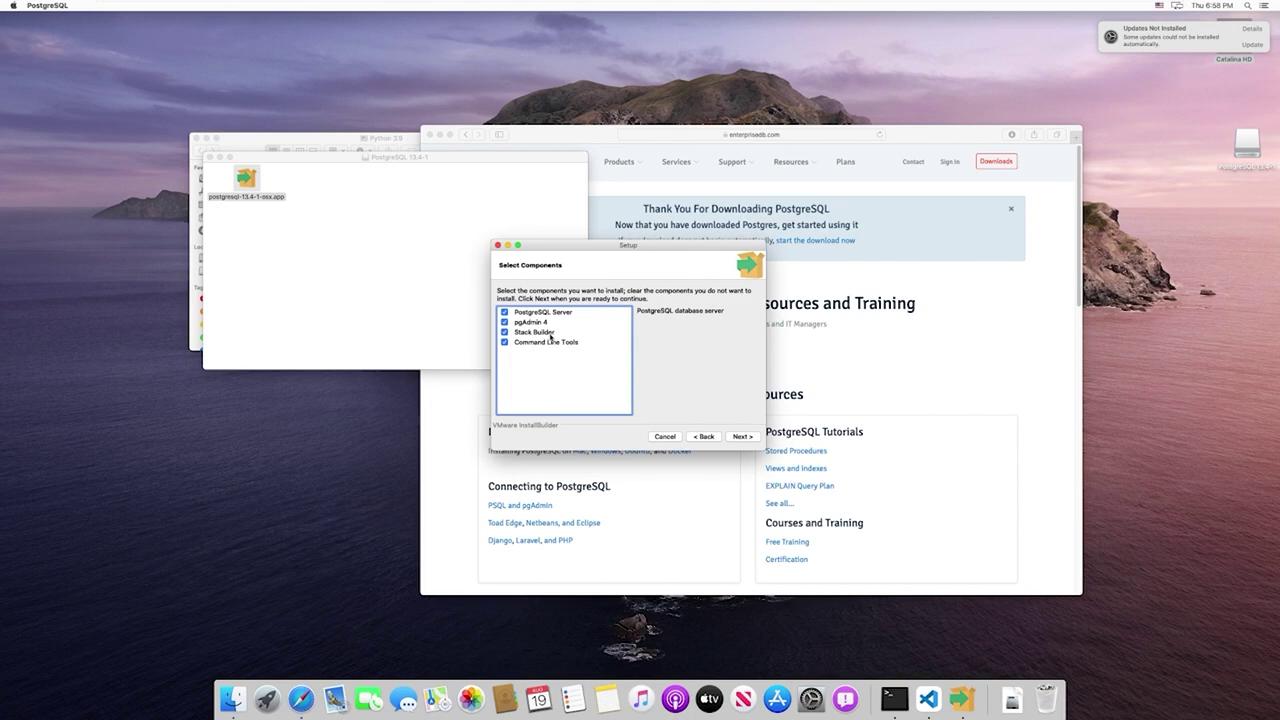This screenshot has height=720, width=1280.
Task: Click Safari's share icon in toolbar
Action: (x=1034, y=135)
